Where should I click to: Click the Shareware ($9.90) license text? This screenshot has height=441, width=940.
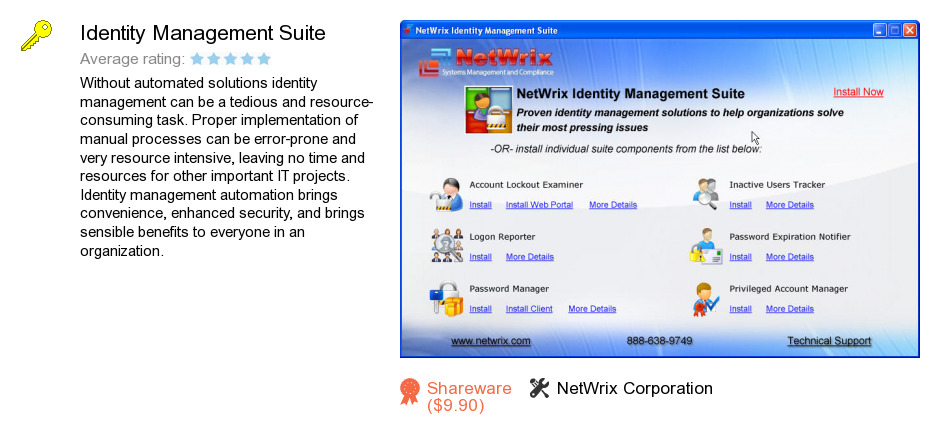point(469,397)
